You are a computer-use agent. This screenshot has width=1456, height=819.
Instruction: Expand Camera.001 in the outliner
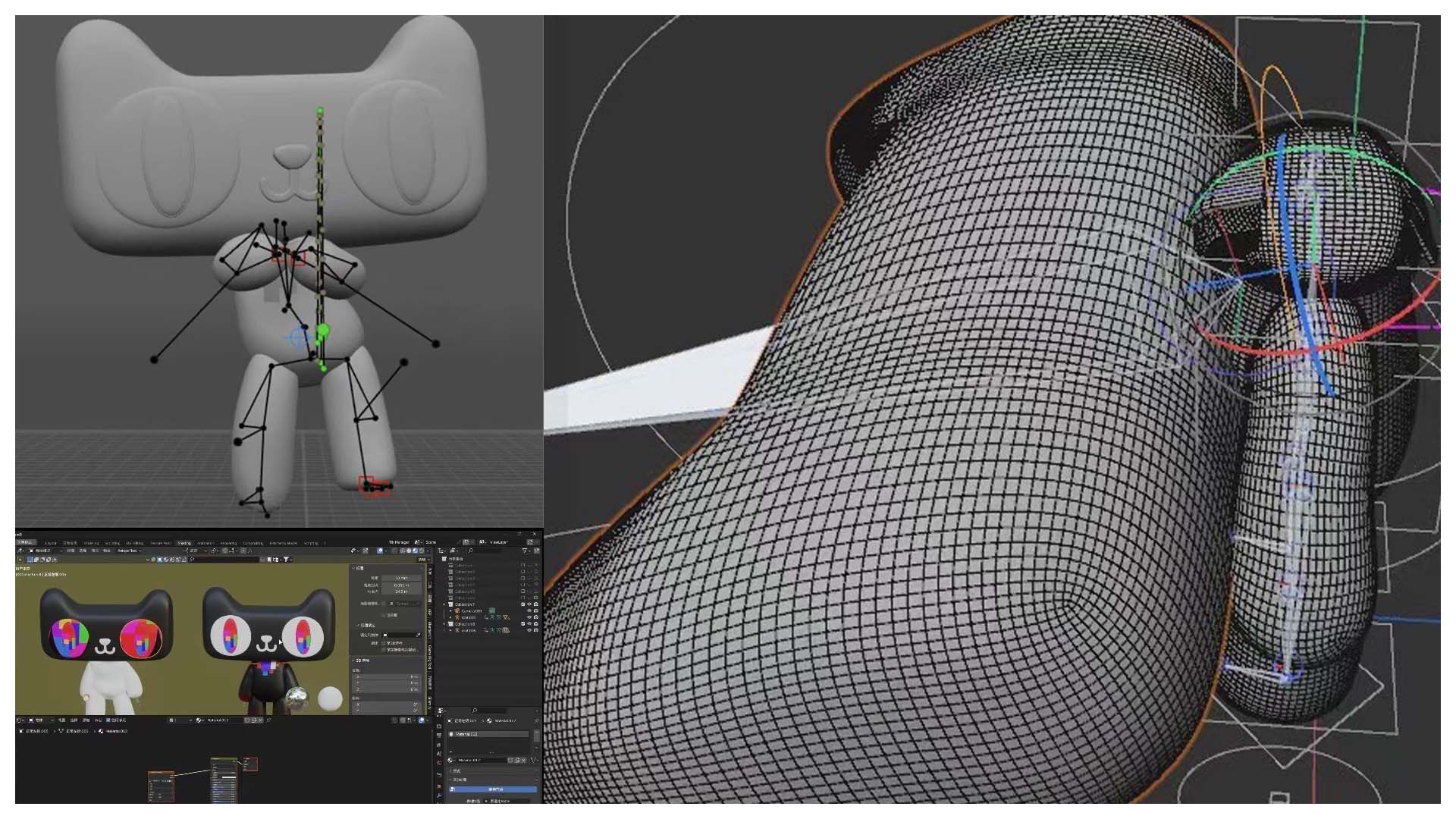(x=450, y=610)
